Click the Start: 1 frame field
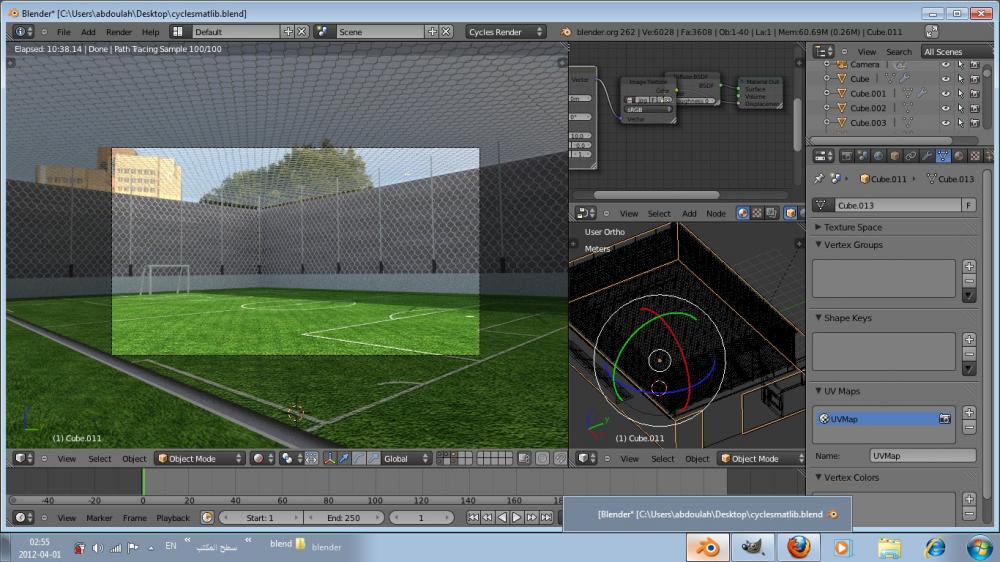Screen dimensions: 1000x562 260,517
